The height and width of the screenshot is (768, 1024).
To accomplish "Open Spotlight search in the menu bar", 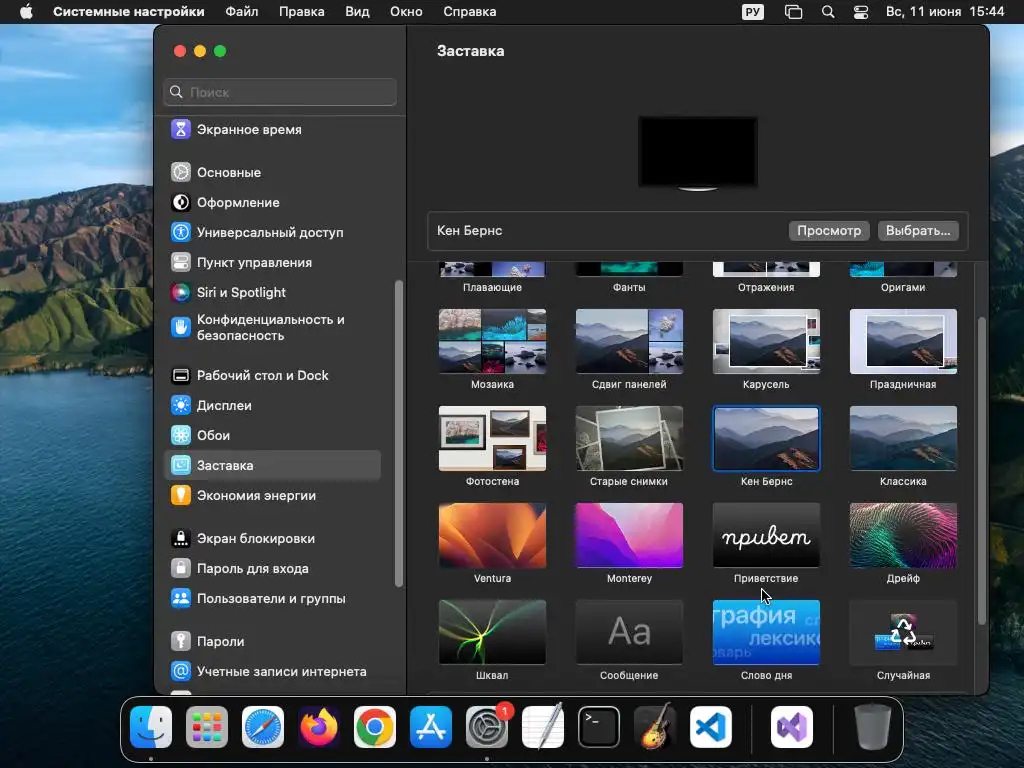I will pos(828,12).
